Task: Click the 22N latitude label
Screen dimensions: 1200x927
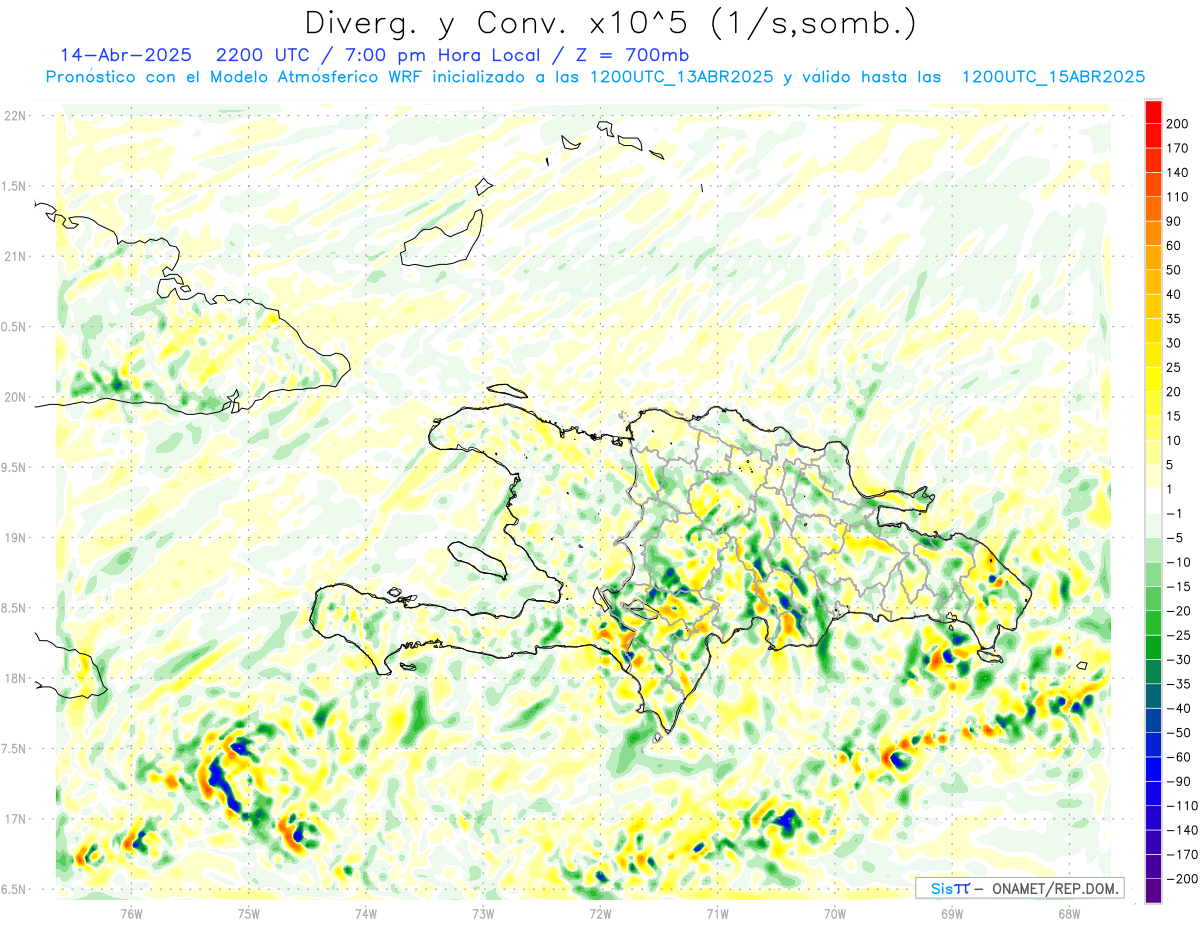Action: tap(15, 115)
